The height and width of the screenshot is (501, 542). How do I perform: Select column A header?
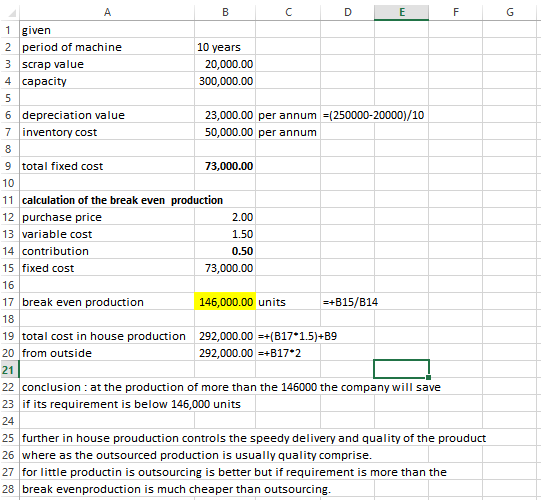(x=107, y=12)
